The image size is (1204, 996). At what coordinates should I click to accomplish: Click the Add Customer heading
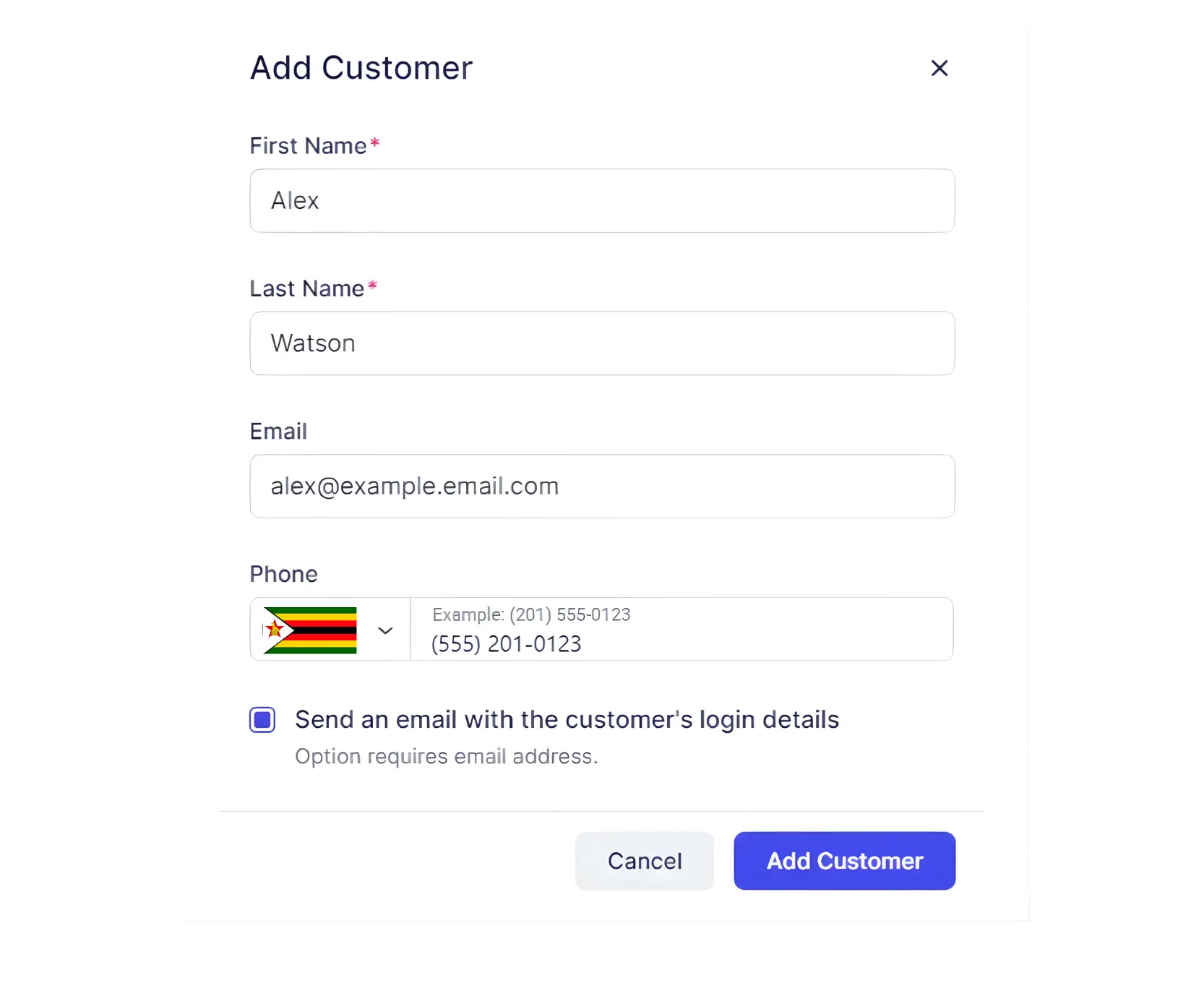361,67
